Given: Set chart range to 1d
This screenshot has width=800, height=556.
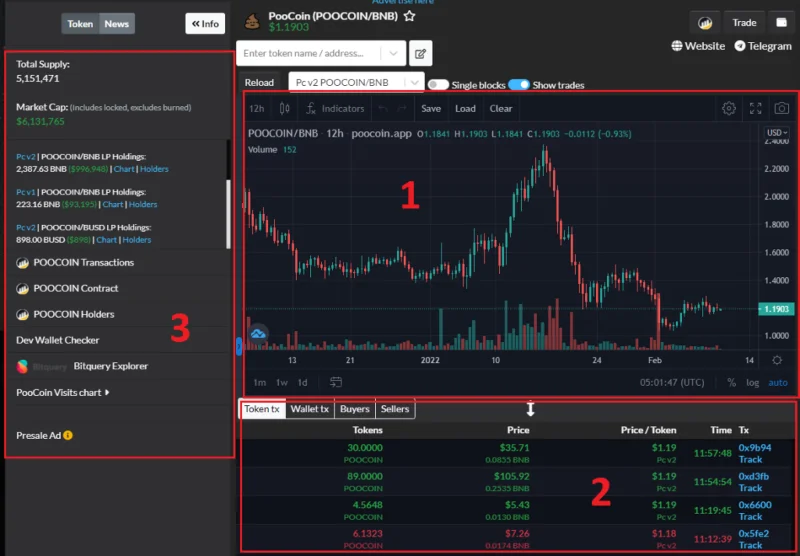Looking at the screenshot, I should [303, 382].
